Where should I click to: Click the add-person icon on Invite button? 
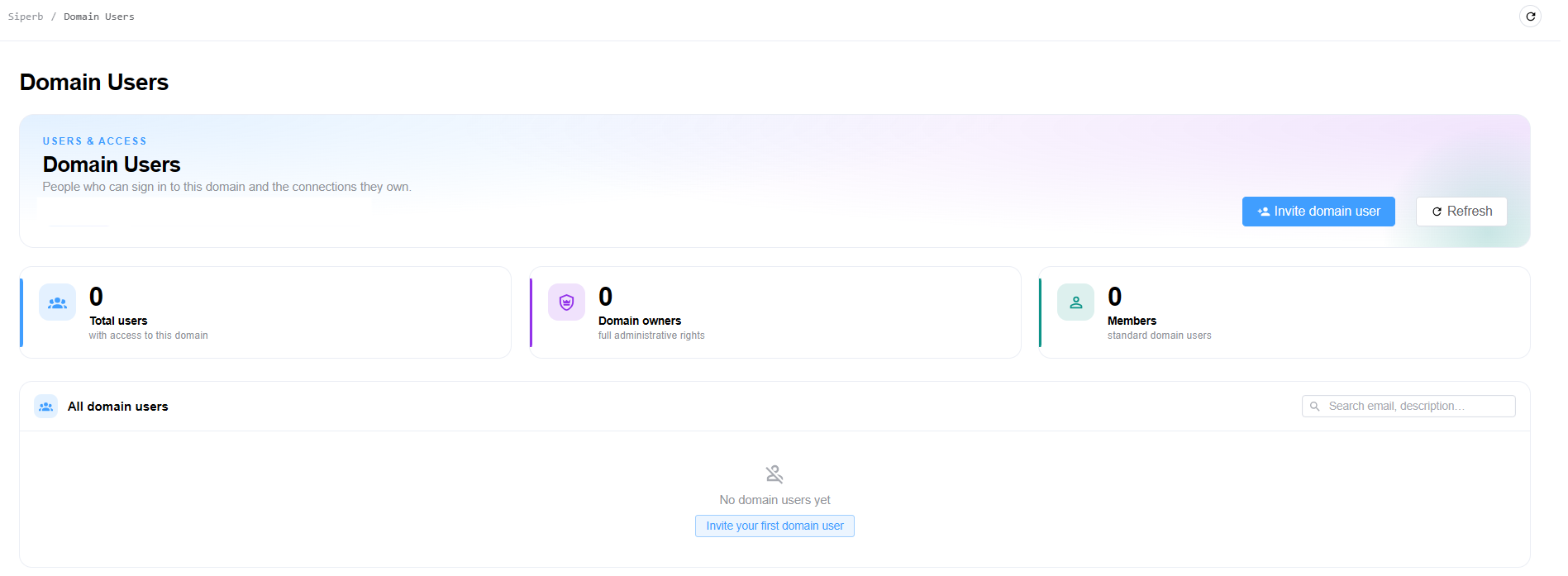[x=1264, y=212]
